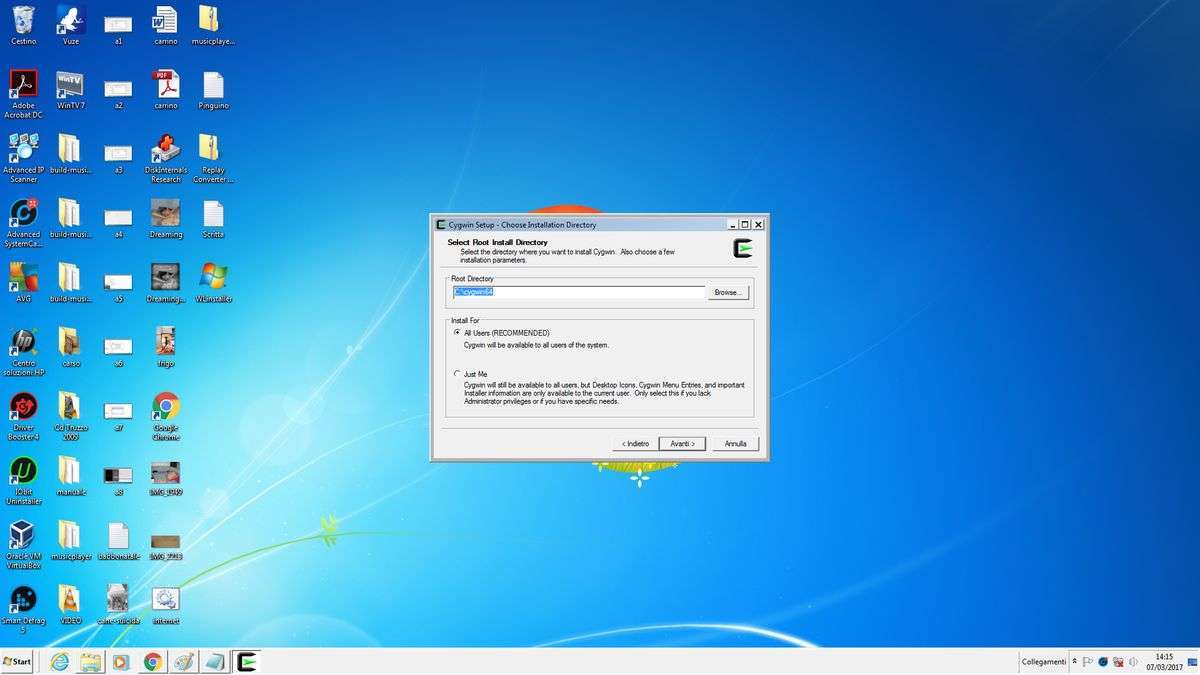Close the Cygwin Setup dialog
The width and height of the screenshot is (1200, 675).
point(758,224)
